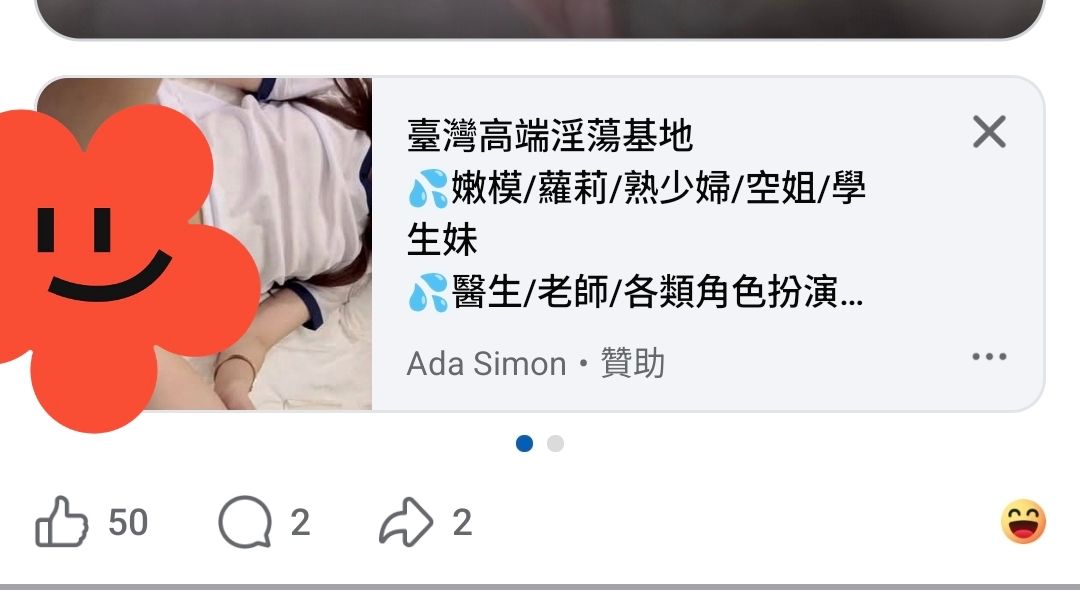Tap the share arrow icon
The height and width of the screenshot is (596, 1080).
(406, 522)
